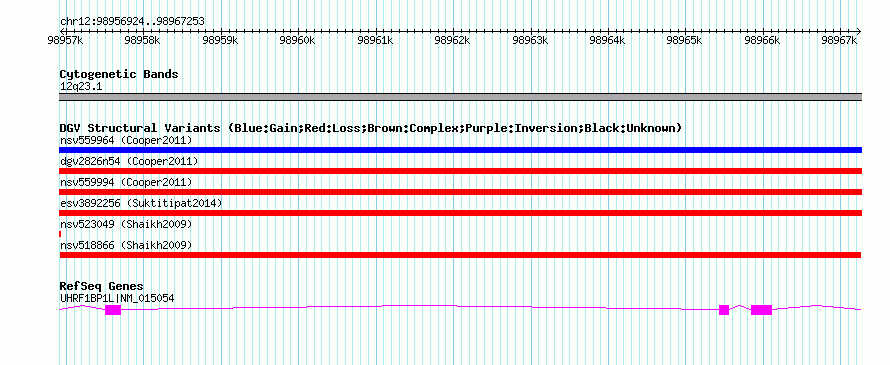Click ruler position 98964k
The width and height of the screenshot is (890, 365).
tap(608, 40)
